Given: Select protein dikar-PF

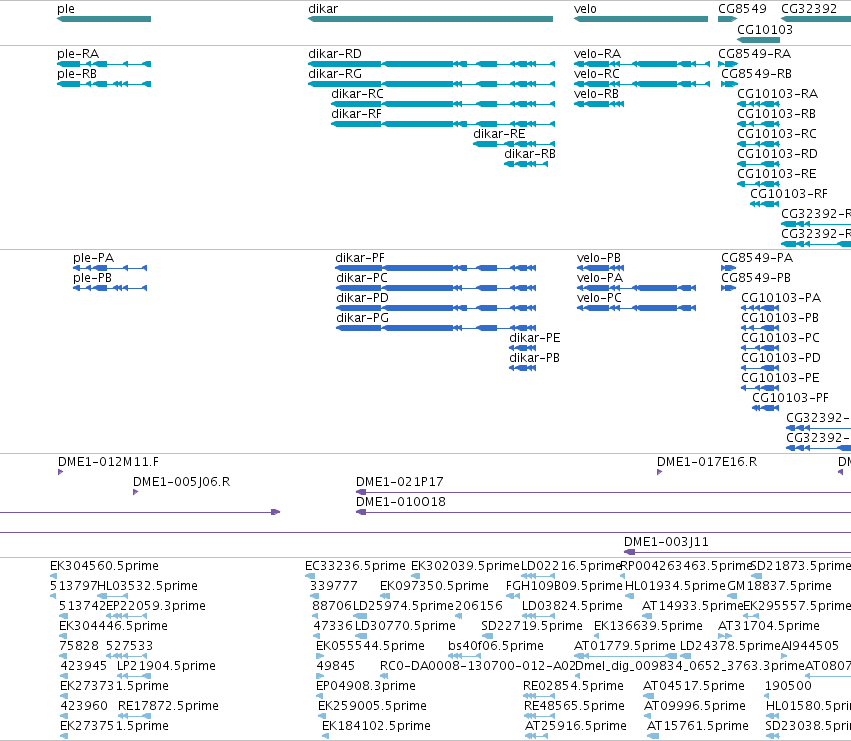Looking at the screenshot, I should click(x=435, y=268).
